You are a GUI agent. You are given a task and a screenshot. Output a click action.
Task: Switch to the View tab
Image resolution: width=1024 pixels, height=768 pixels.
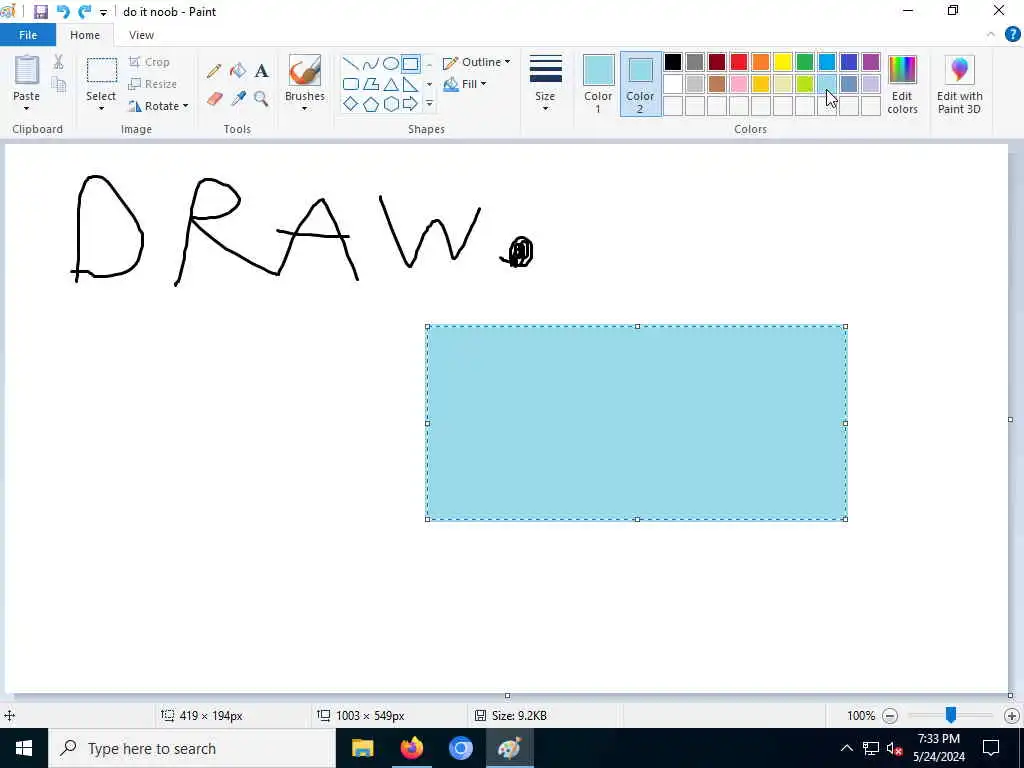(141, 35)
